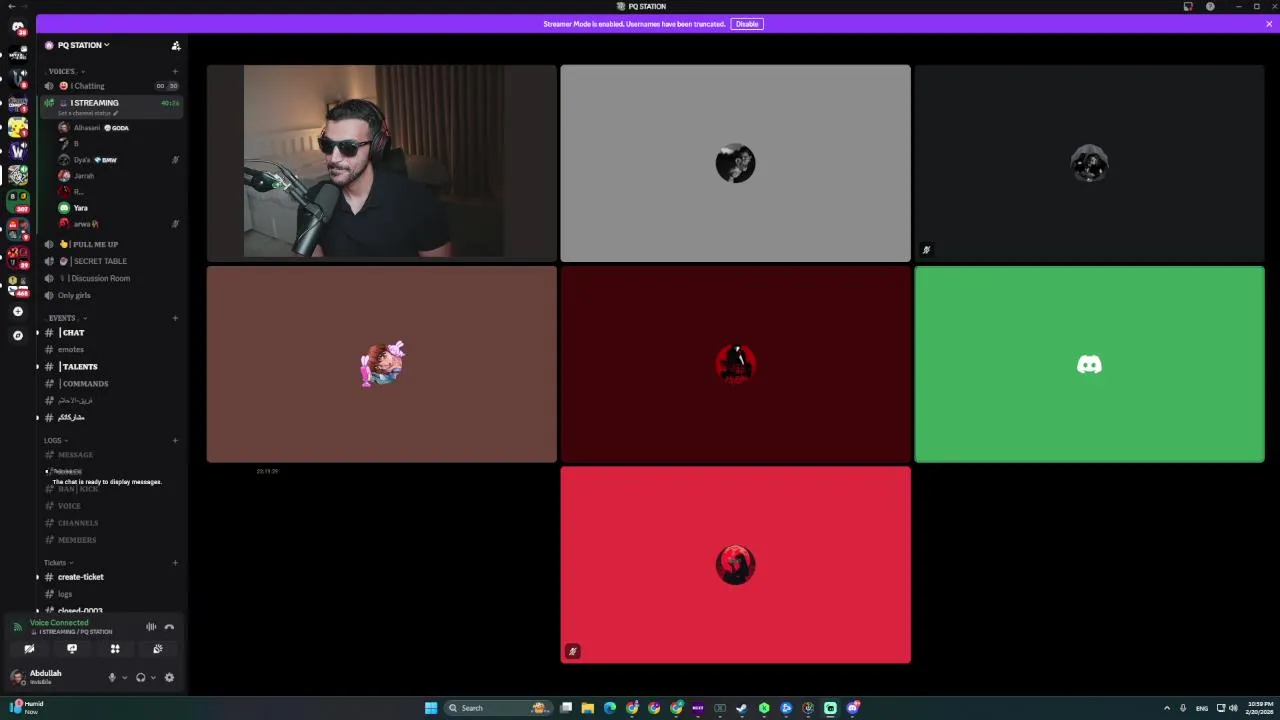Join the PULL ME UP voice channel
This screenshot has height=720, width=1280.
(111, 244)
